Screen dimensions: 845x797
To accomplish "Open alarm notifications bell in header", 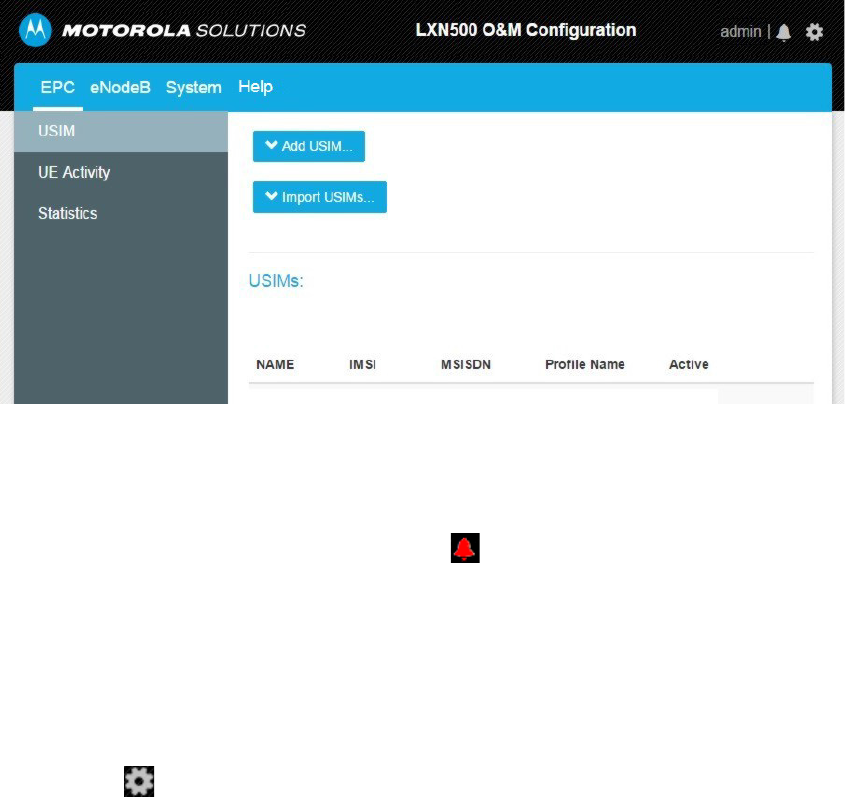I will click(x=784, y=32).
